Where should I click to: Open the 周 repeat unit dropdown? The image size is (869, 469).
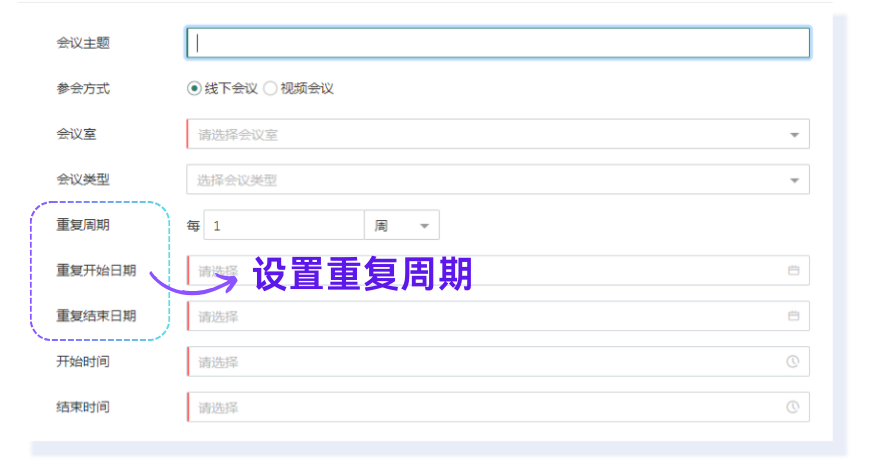[x=402, y=225]
